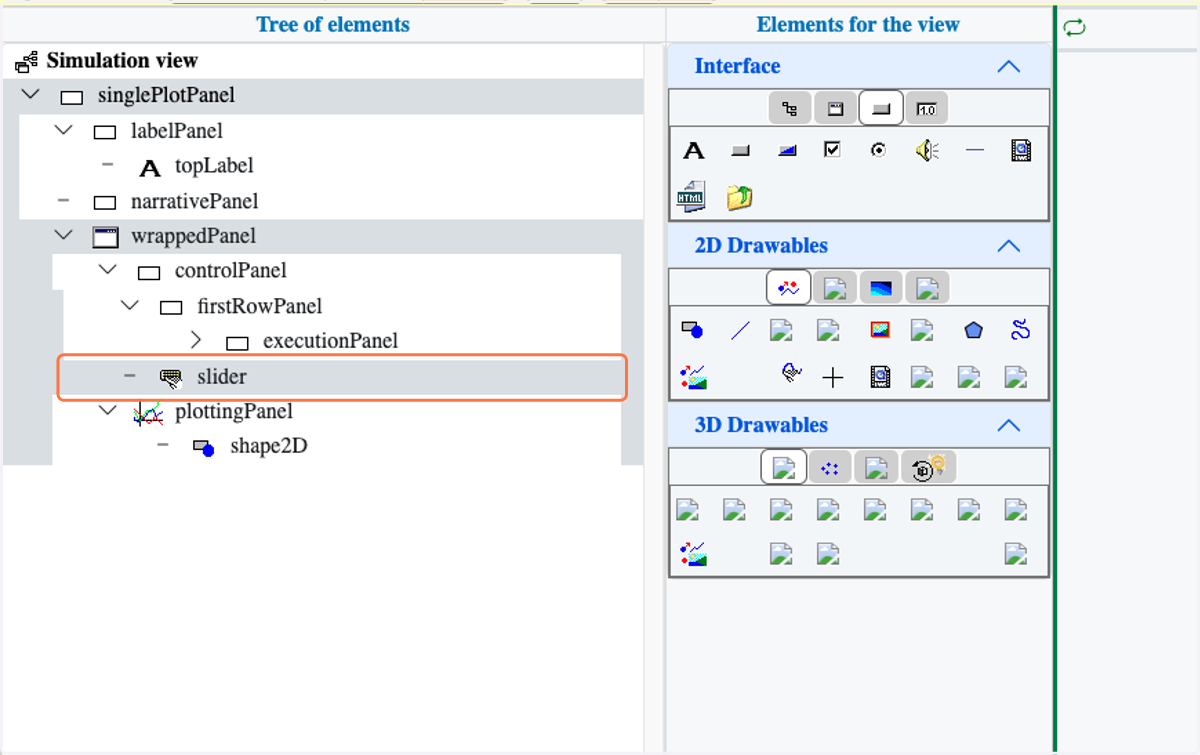Choose the black cross drawable icon

pyautogui.click(x=833, y=377)
